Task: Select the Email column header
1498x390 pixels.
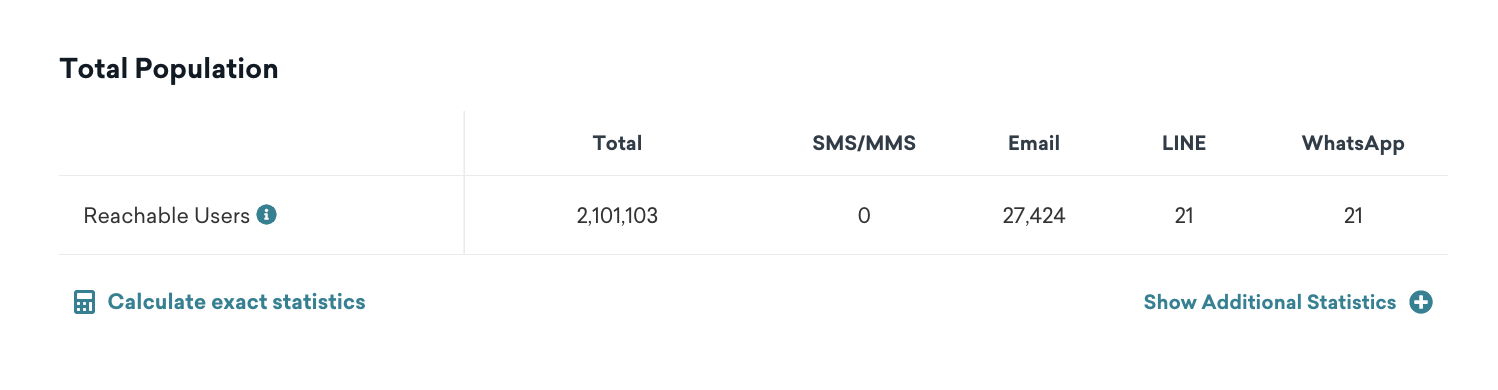Action: [1034, 143]
